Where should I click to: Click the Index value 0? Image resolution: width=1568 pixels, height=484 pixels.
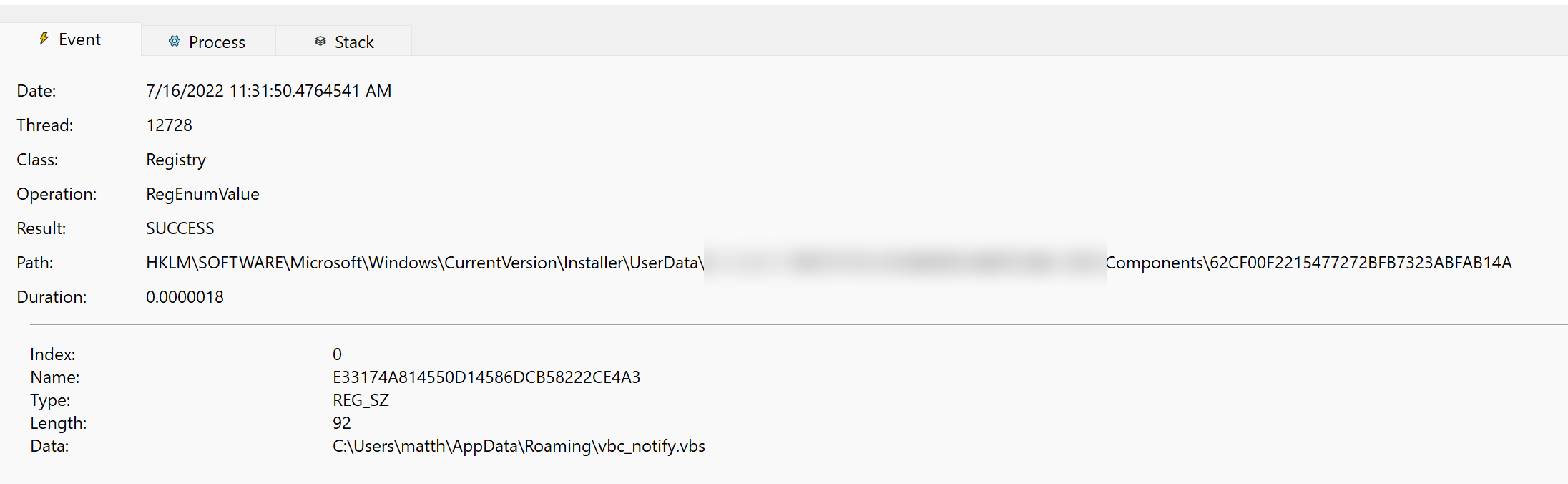pyautogui.click(x=337, y=354)
